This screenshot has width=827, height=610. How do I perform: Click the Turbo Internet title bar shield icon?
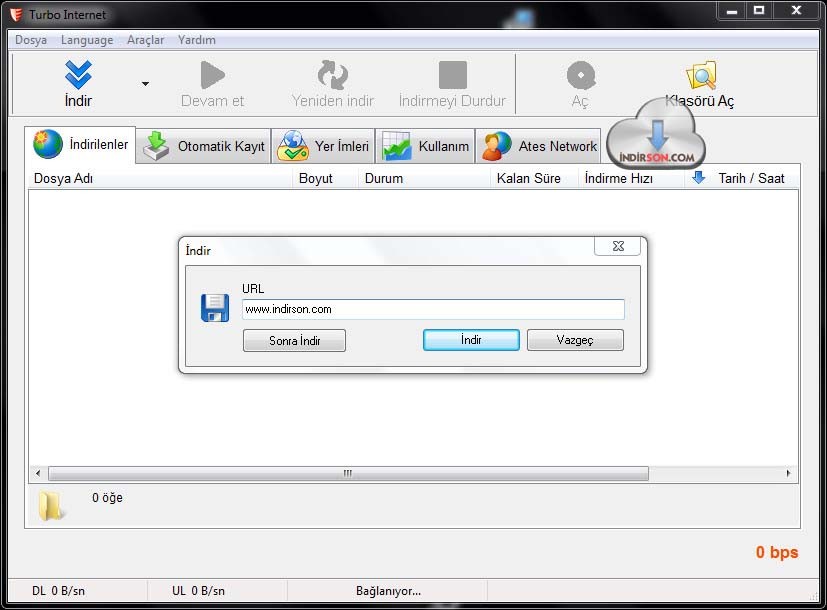click(x=16, y=15)
